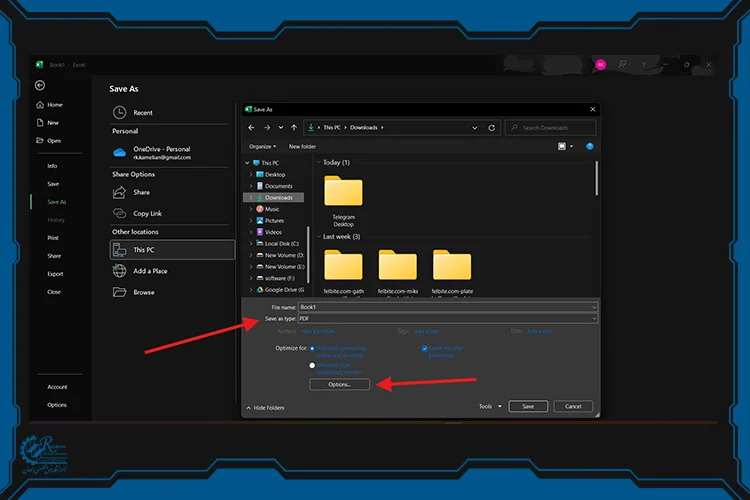Click the Copy Link icon

119,213
